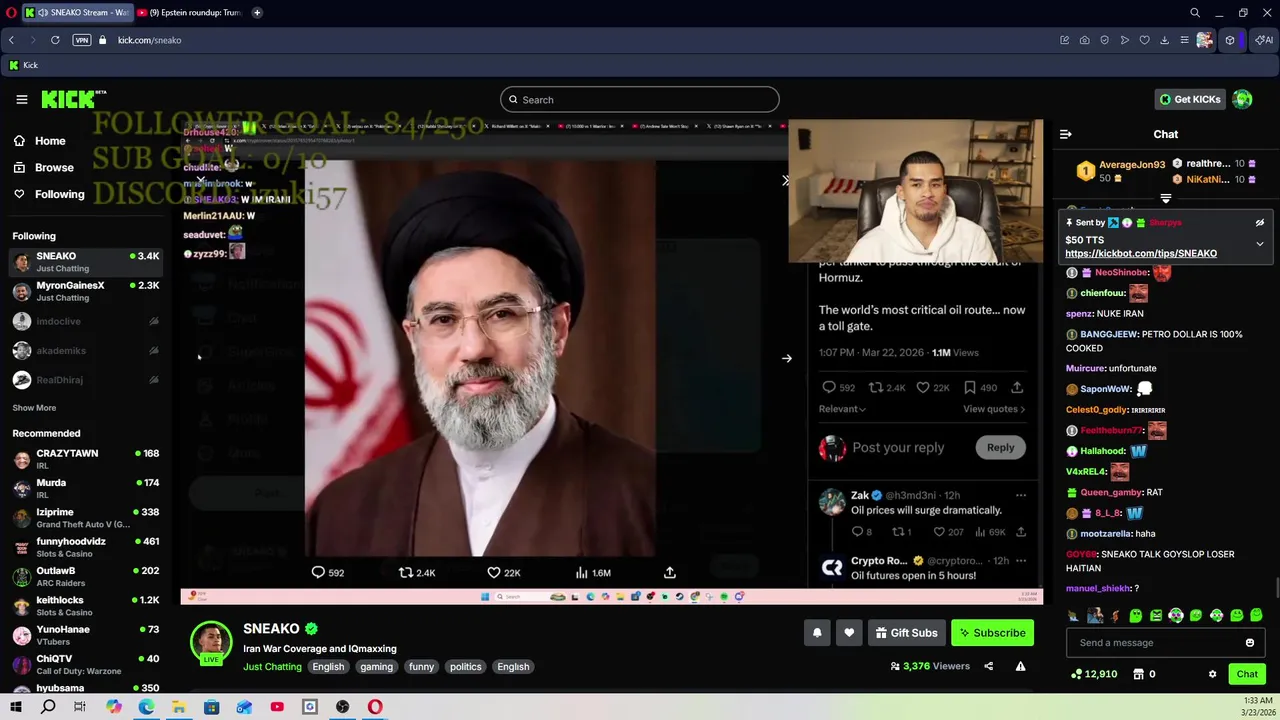Image resolution: width=1280 pixels, height=720 pixels.
Task: Collapse the chat panel using the arrow icon
Action: [1066, 134]
